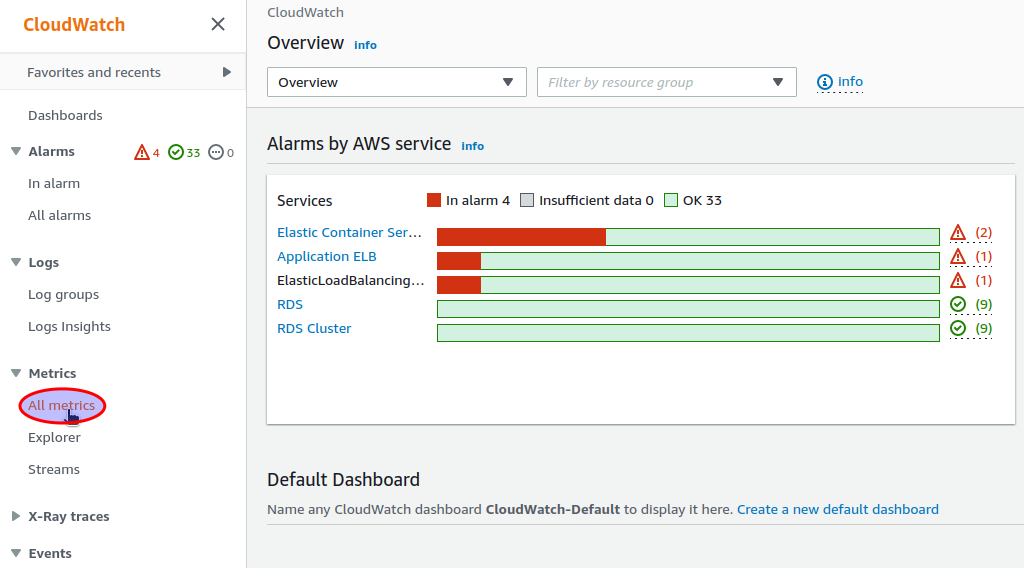Click warning icon for Application ELB (1)
Image resolution: width=1024 pixels, height=568 pixels.
tap(958, 257)
